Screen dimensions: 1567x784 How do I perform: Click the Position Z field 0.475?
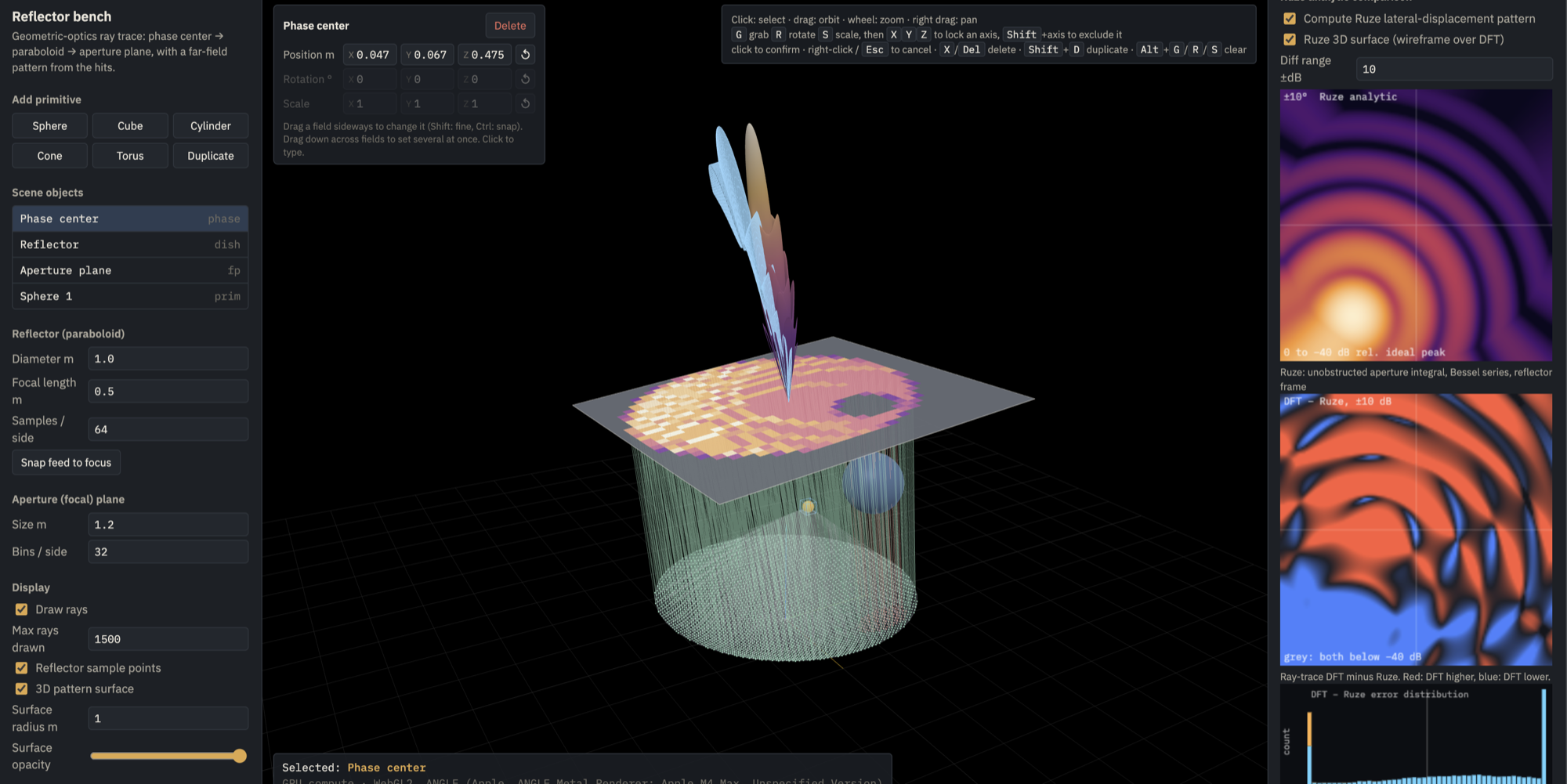point(485,55)
